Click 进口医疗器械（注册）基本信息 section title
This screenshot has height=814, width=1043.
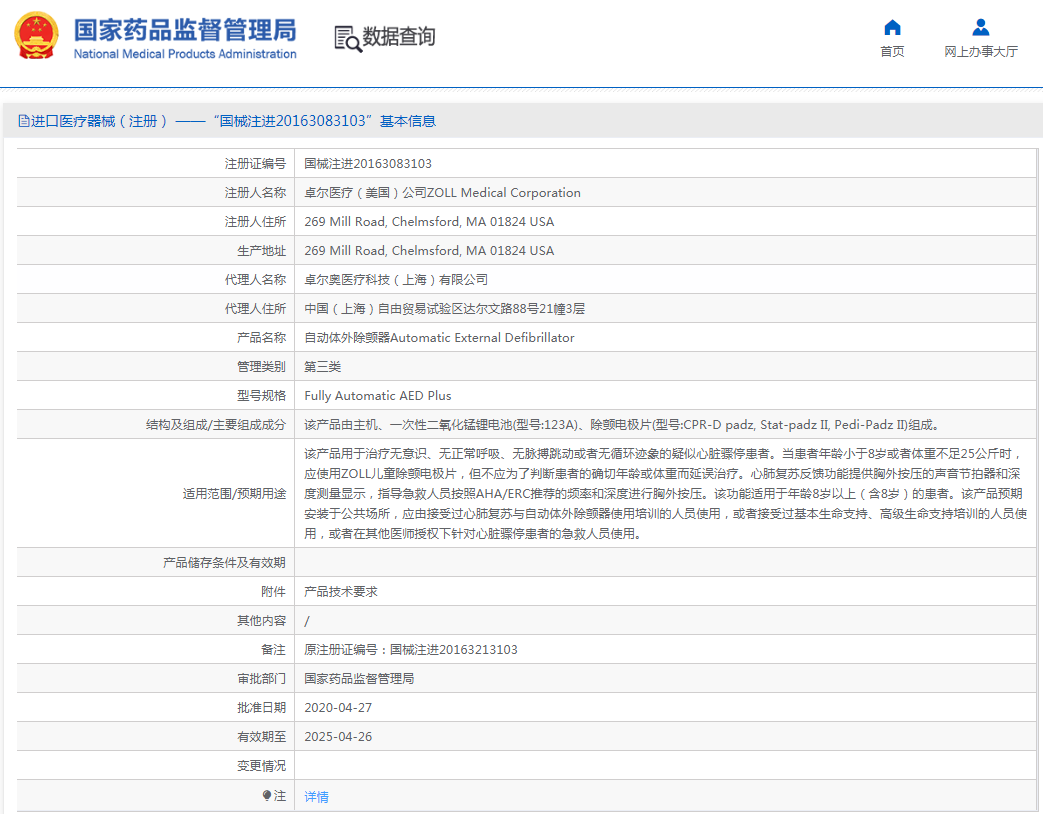pos(233,121)
